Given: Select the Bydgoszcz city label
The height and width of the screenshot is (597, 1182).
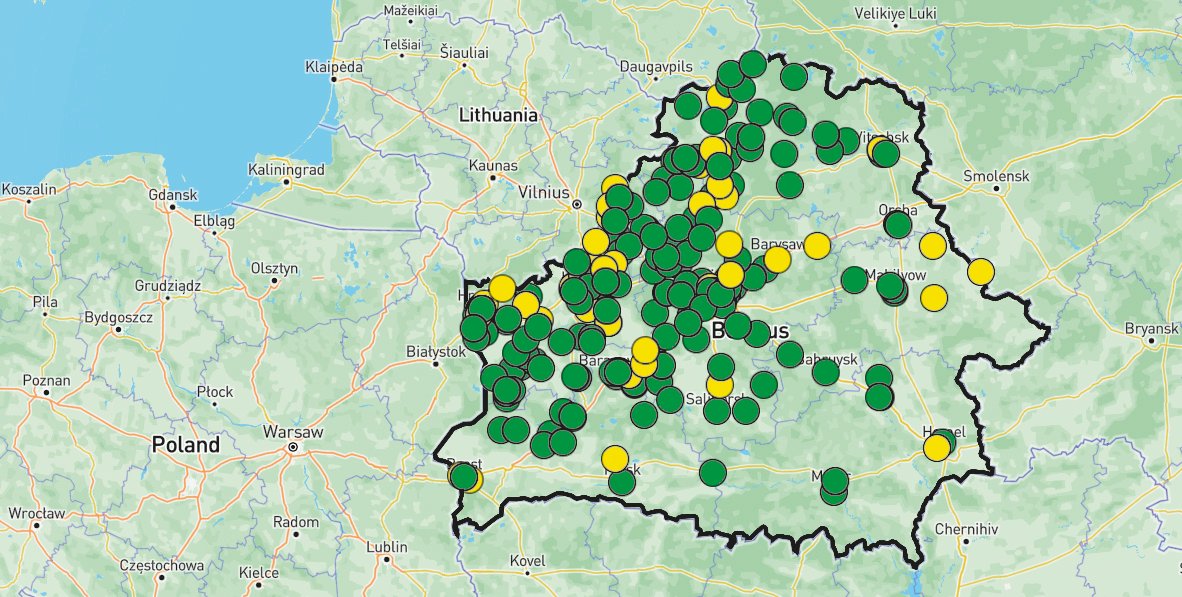Looking at the screenshot, I should (x=118, y=317).
